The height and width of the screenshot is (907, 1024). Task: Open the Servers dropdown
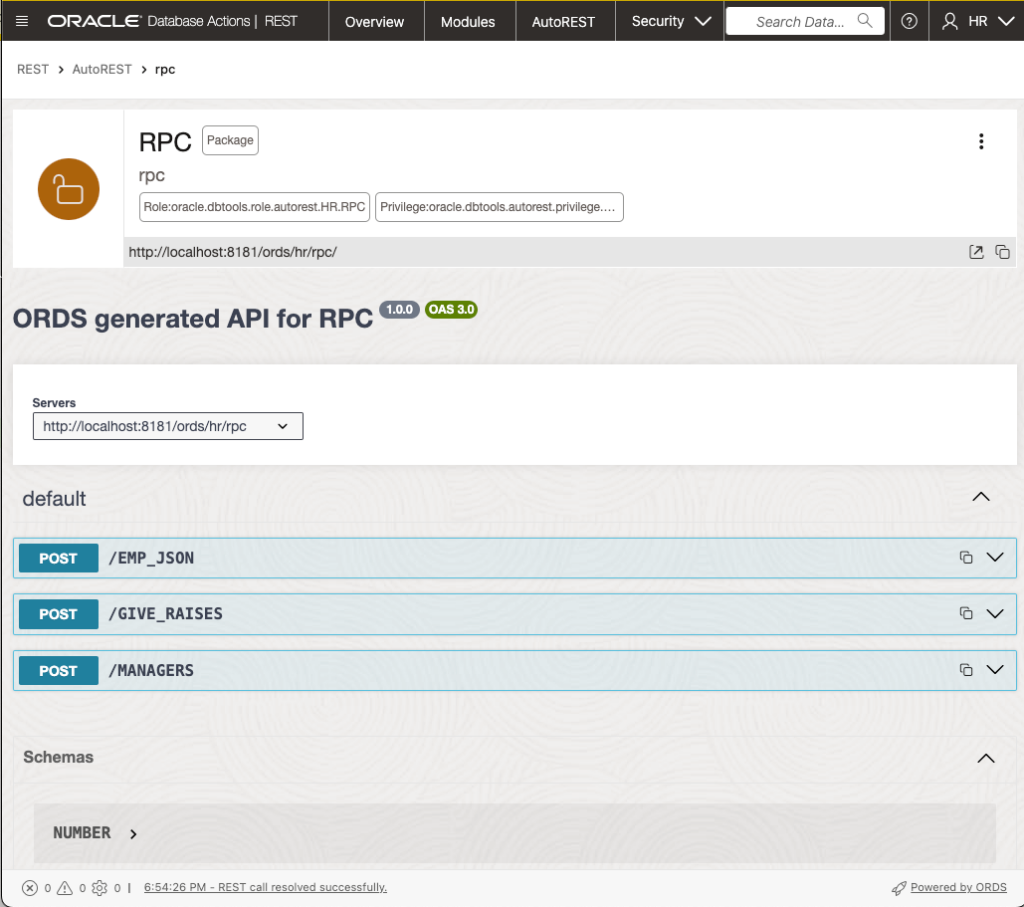168,426
